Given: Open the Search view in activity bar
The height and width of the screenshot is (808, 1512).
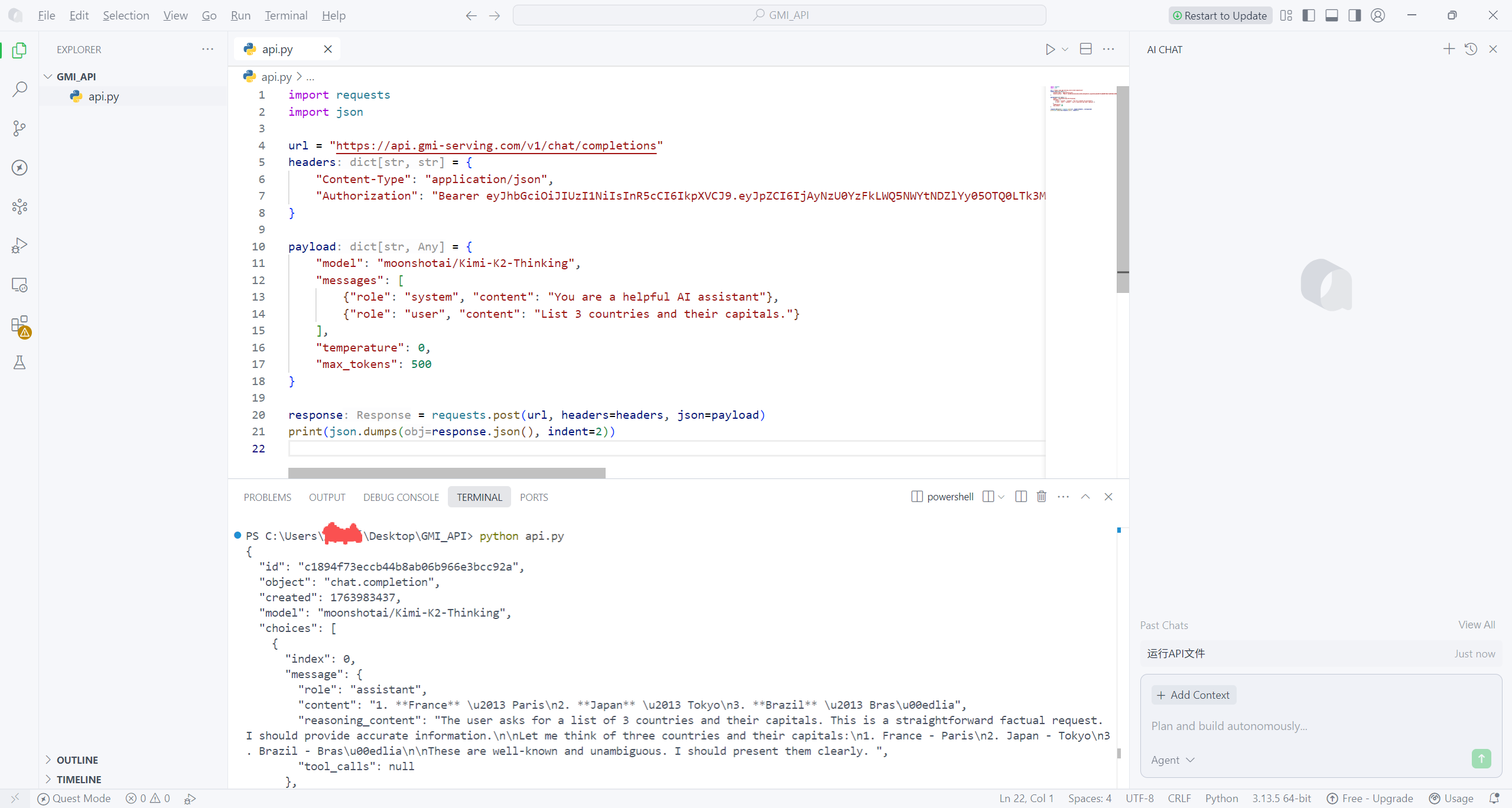Looking at the screenshot, I should [x=19, y=89].
